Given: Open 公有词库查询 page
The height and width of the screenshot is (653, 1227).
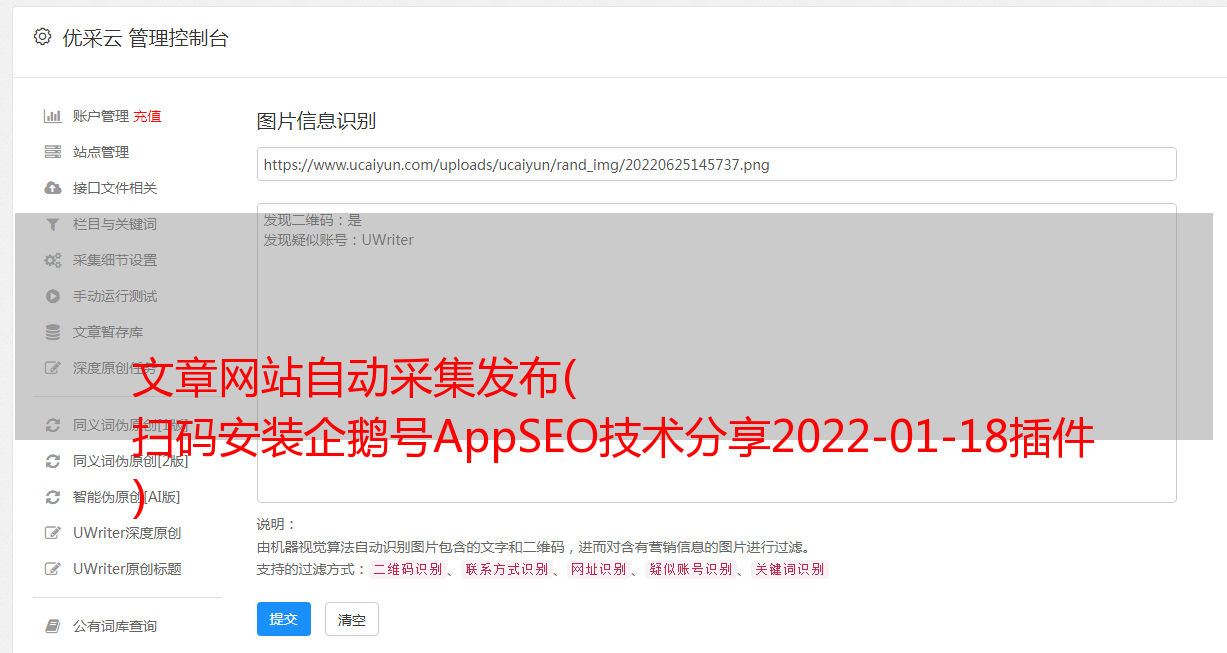Looking at the screenshot, I should coord(115,626).
